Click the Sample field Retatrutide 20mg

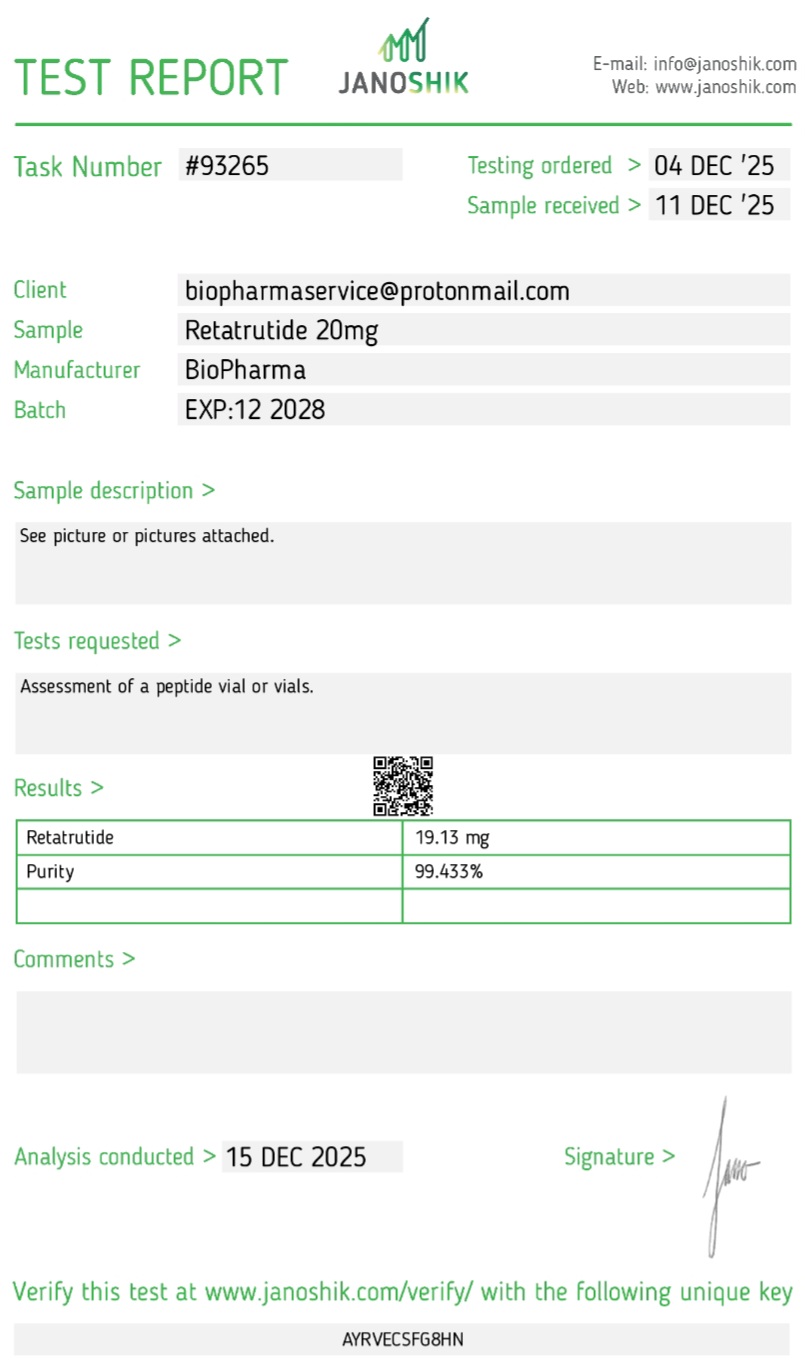pos(483,330)
